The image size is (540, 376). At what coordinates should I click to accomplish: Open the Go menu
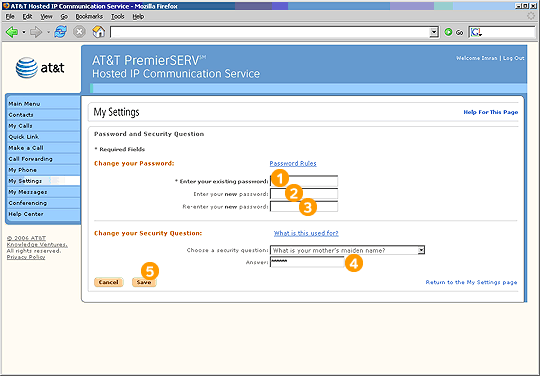click(64, 17)
